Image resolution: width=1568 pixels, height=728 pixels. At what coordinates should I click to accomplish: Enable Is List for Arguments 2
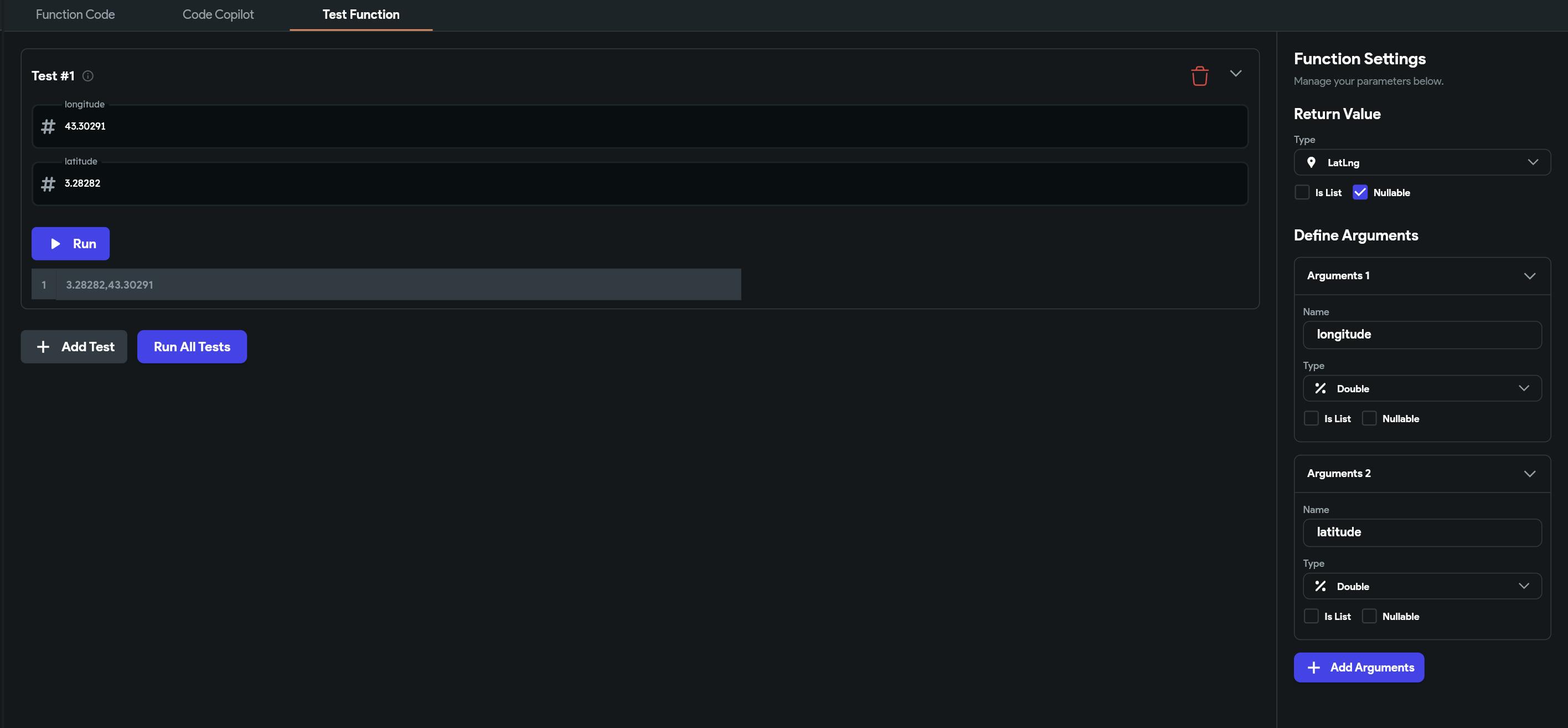[x=1311, y=617]
